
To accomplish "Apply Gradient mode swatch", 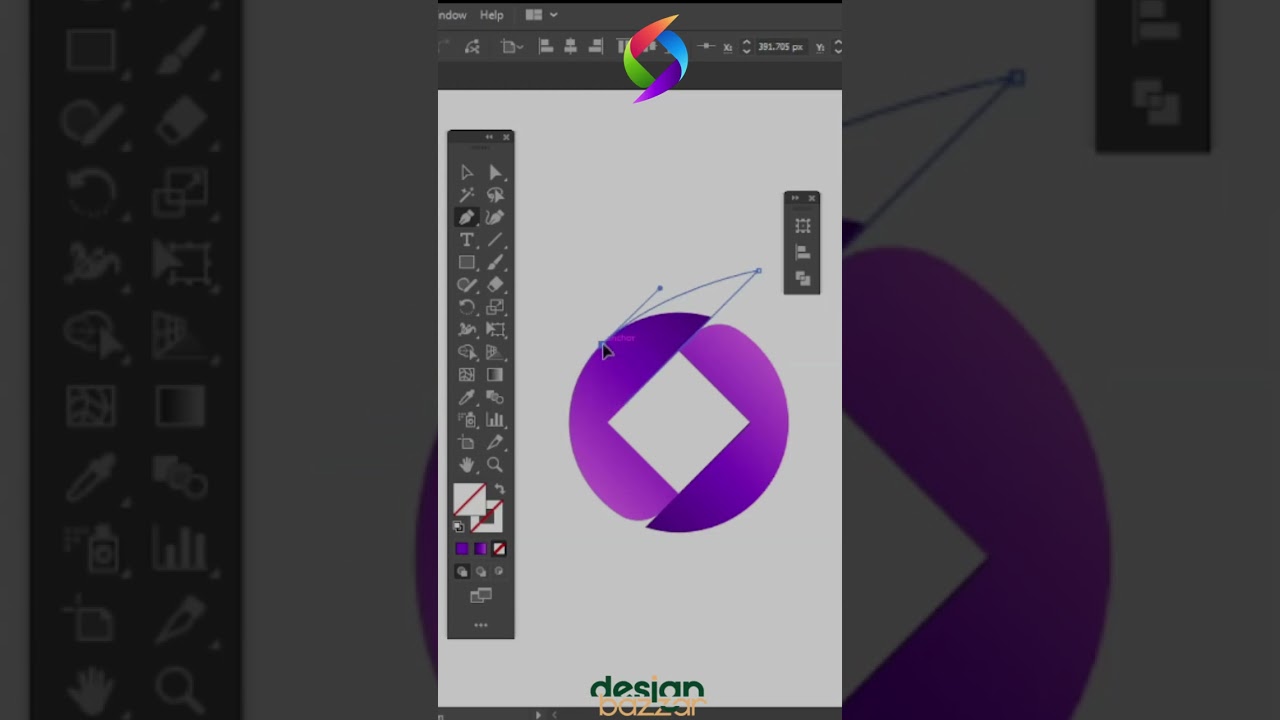I will coord(481,549).
